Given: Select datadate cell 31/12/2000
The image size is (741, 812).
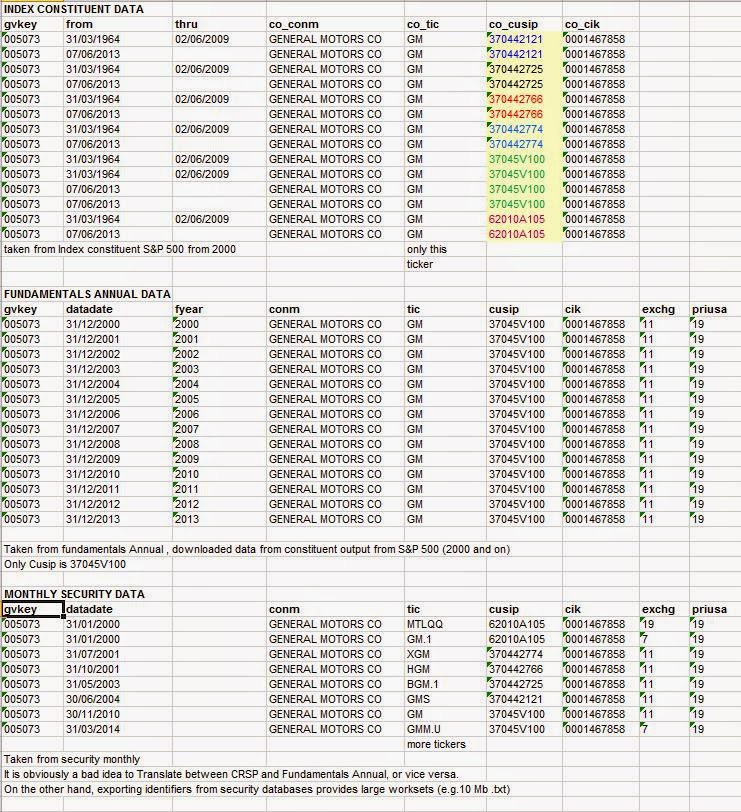Looking at the screenshot, I should point(118,324).
